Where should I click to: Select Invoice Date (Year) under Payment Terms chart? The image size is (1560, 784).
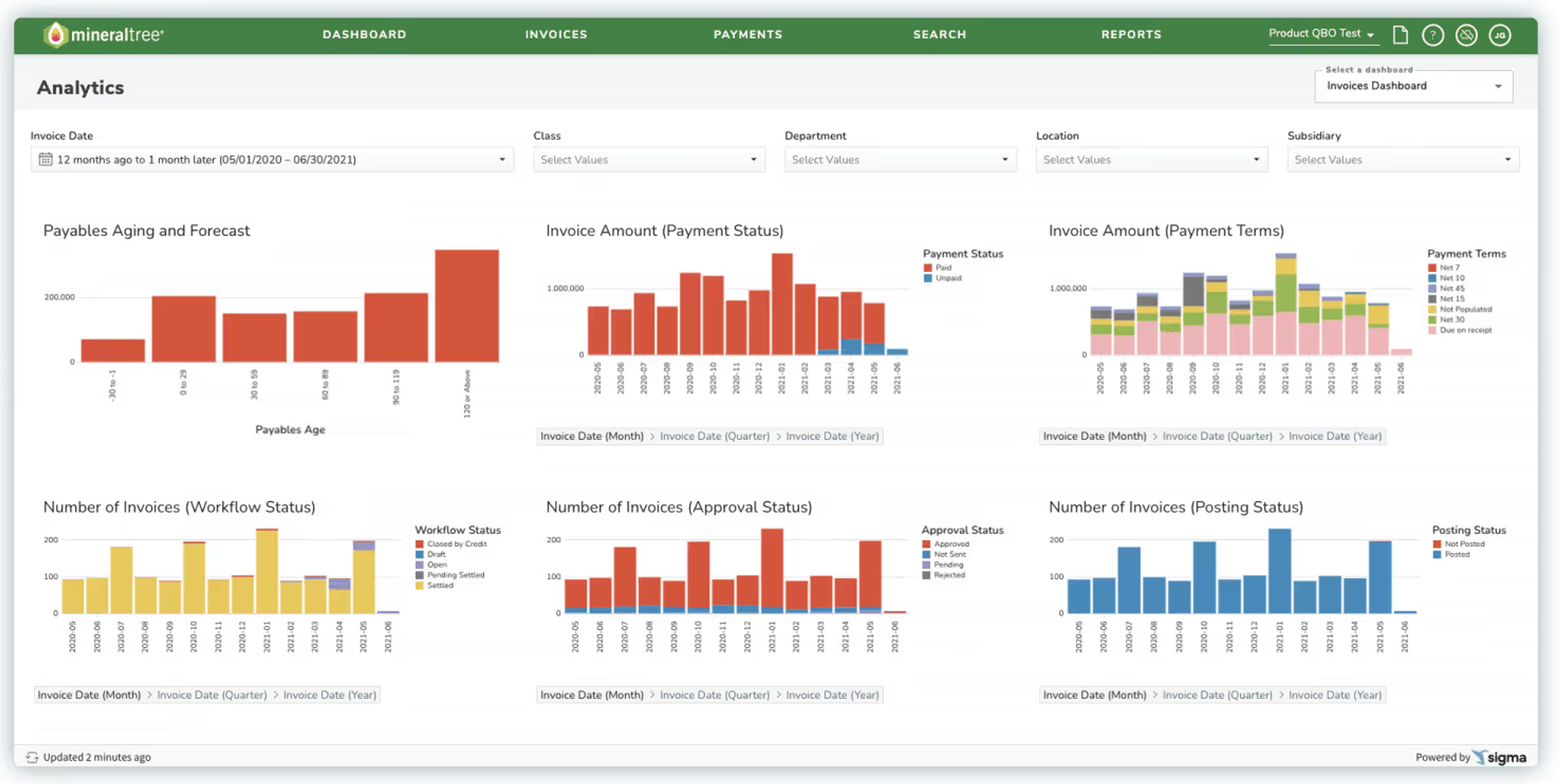pyautogui.click(x=1335, y=436)
